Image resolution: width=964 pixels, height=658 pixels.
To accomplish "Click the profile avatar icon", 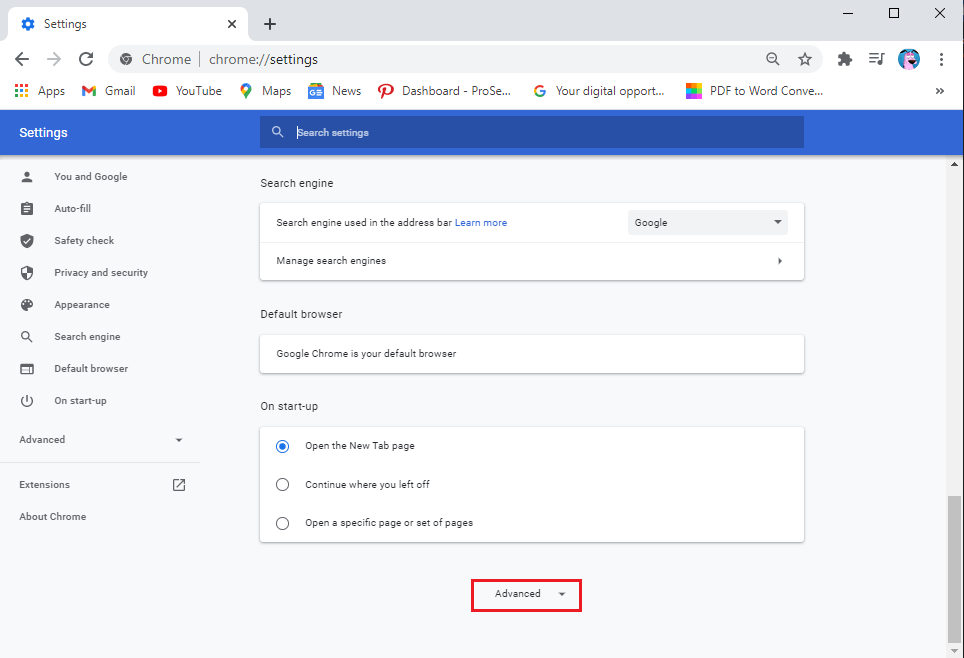I will click(x=909, y=59).
